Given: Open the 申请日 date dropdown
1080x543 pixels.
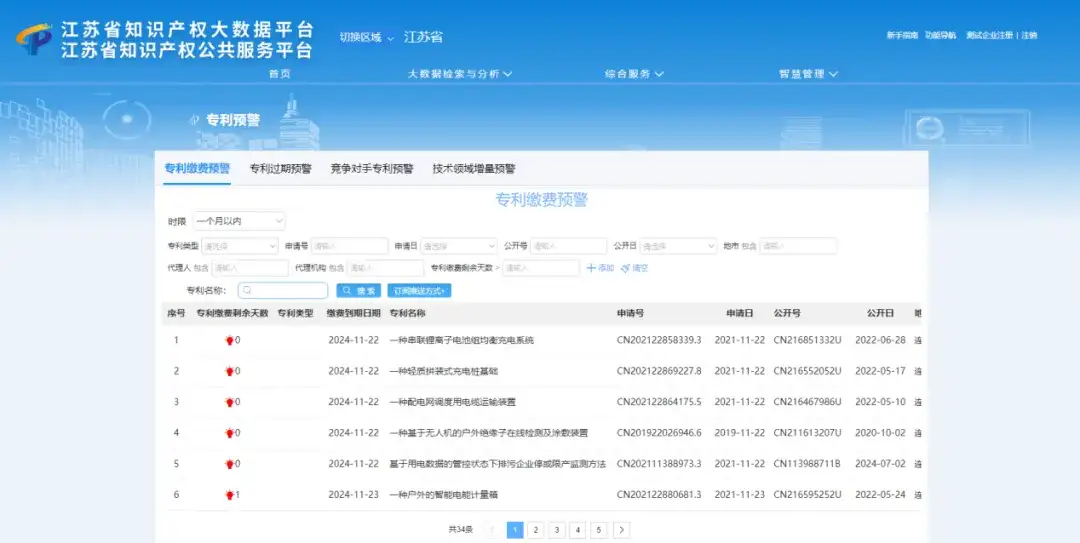Looking at the screenshot, I should coord(459,246).
